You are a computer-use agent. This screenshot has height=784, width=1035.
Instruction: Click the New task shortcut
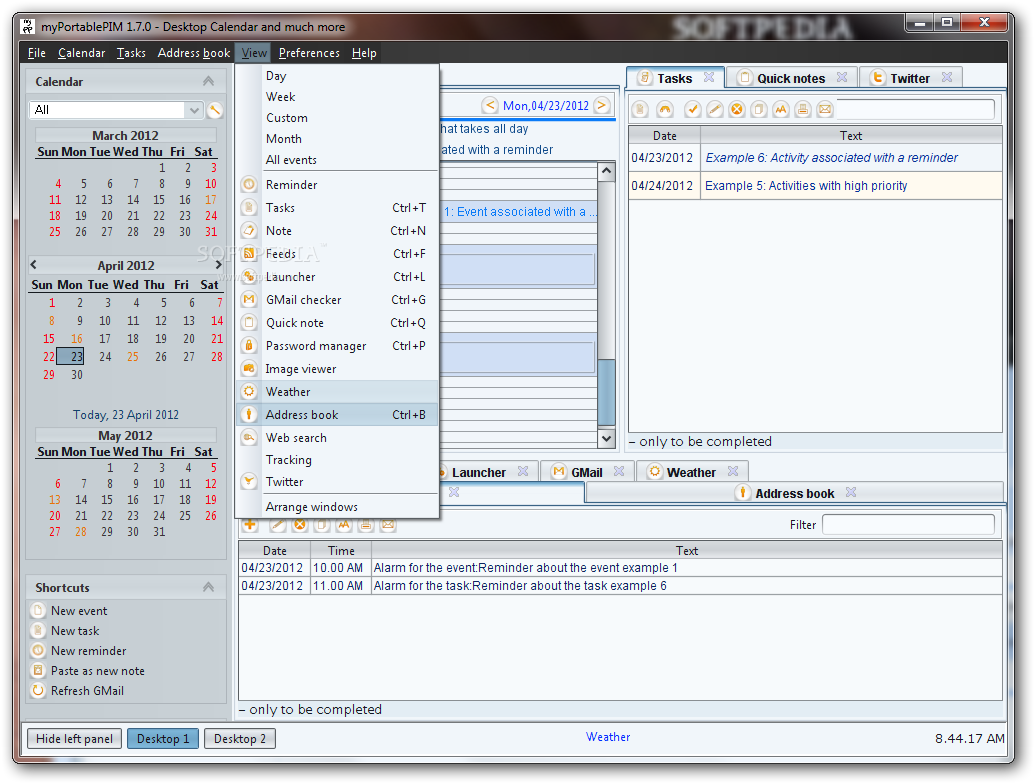click(75, 631)
